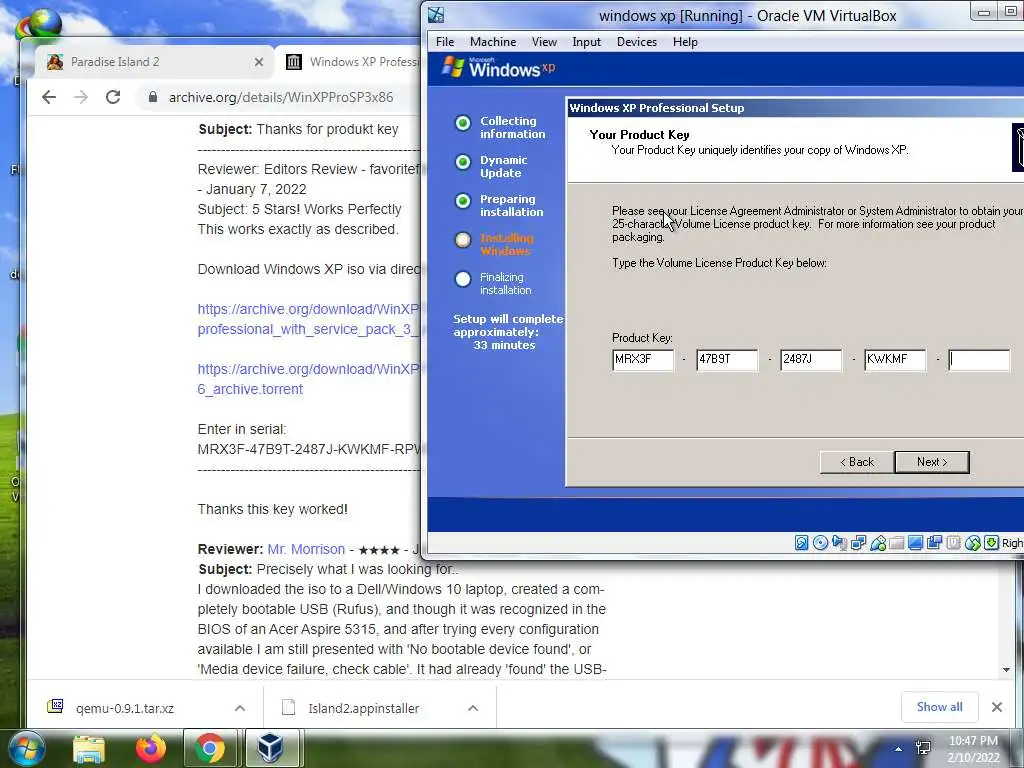
Task: Open the Mr. Morrison reviewer link
Action: point(306,549)
